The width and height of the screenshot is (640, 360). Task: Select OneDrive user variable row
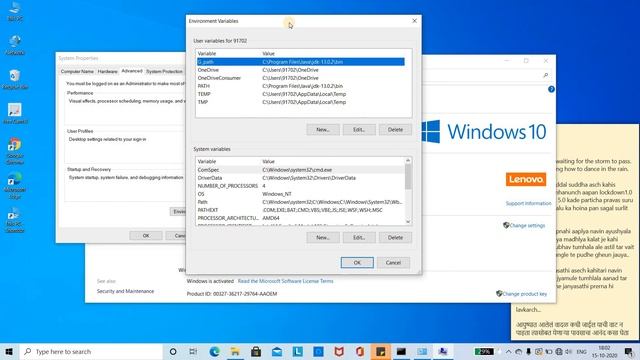300,70
